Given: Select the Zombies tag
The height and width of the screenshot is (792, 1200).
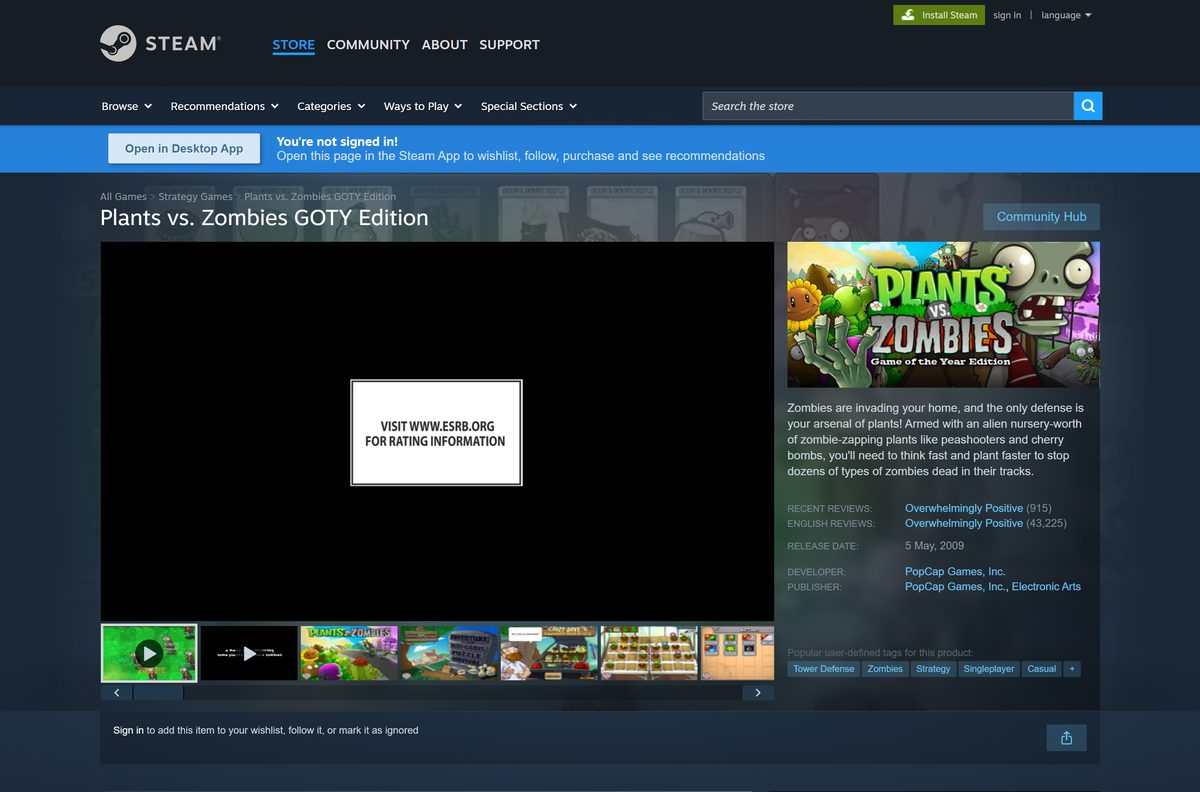Looking at the screenshot, I should coord(885,669).
